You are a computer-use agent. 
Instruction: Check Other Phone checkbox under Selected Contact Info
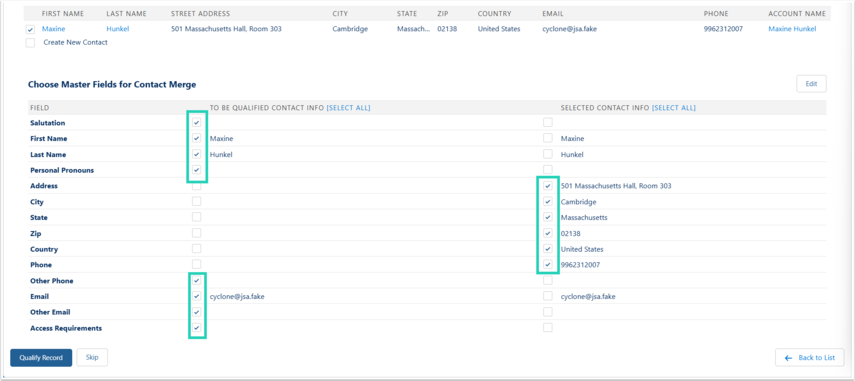tap(547, 281)
